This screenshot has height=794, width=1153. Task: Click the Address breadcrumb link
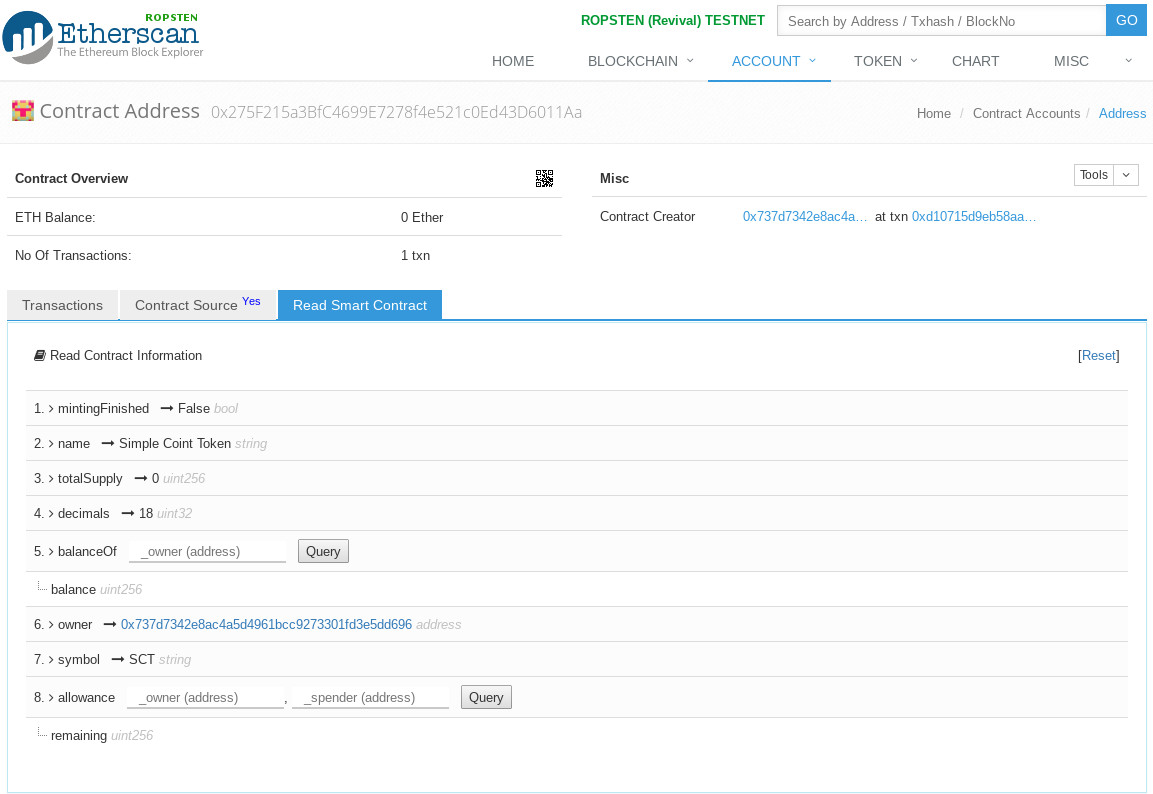click(1122, 114)
